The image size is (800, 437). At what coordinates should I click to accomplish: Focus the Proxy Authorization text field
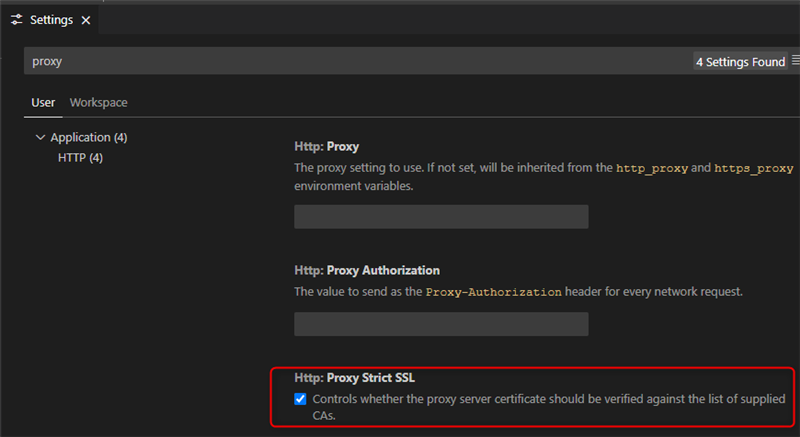click(441, 323)
